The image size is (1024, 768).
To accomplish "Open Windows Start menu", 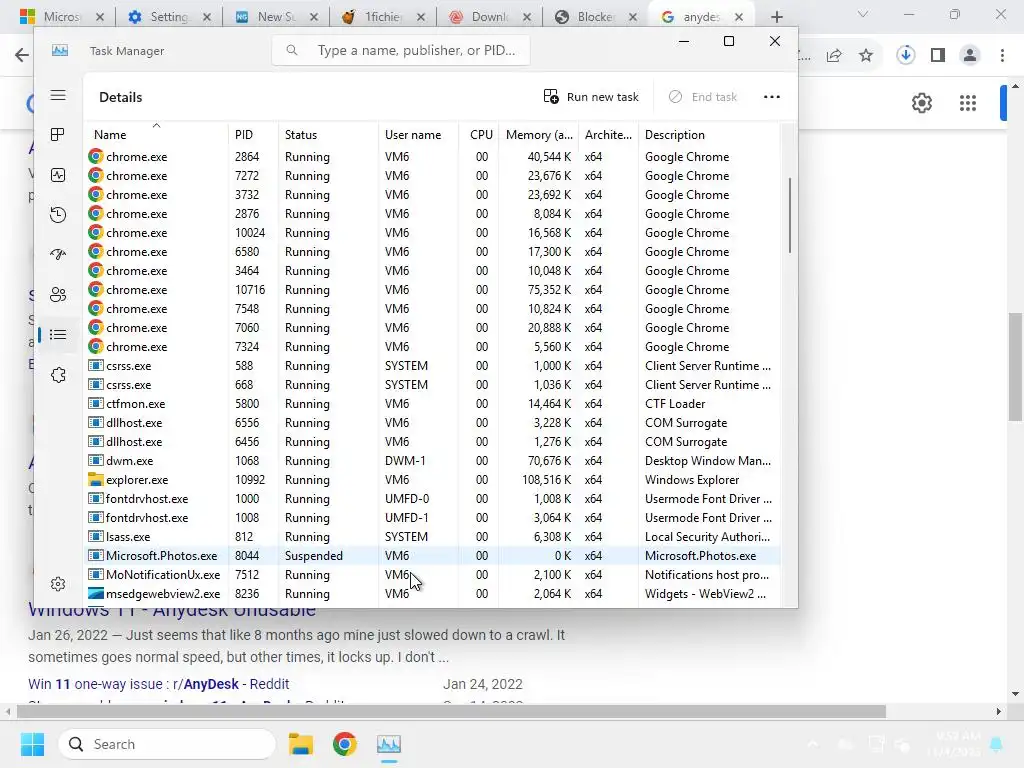I will click(x=32, y=744).
